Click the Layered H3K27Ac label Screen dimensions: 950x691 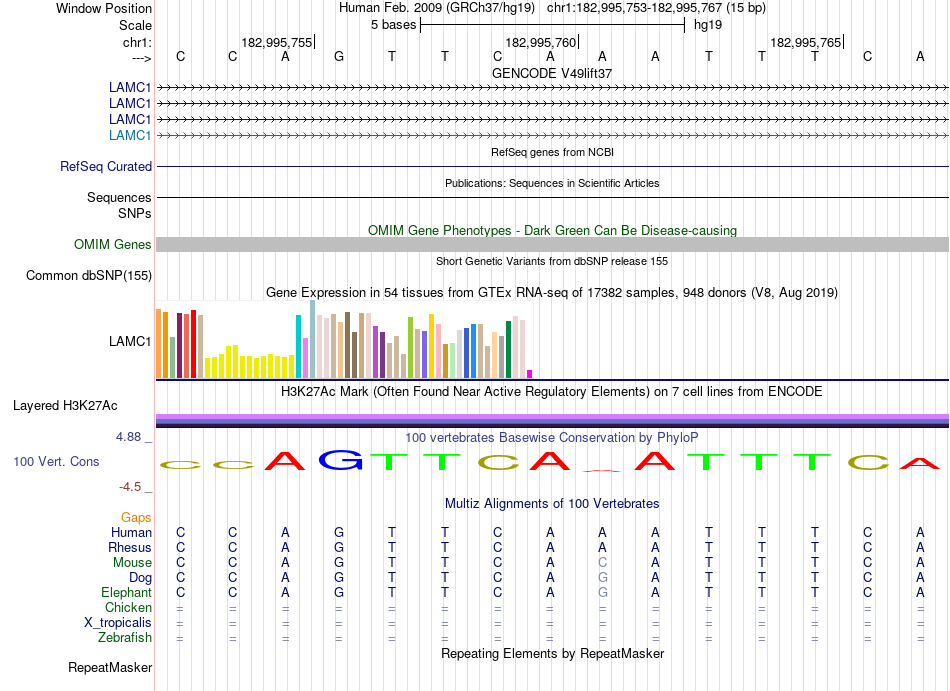coord(65,406)
